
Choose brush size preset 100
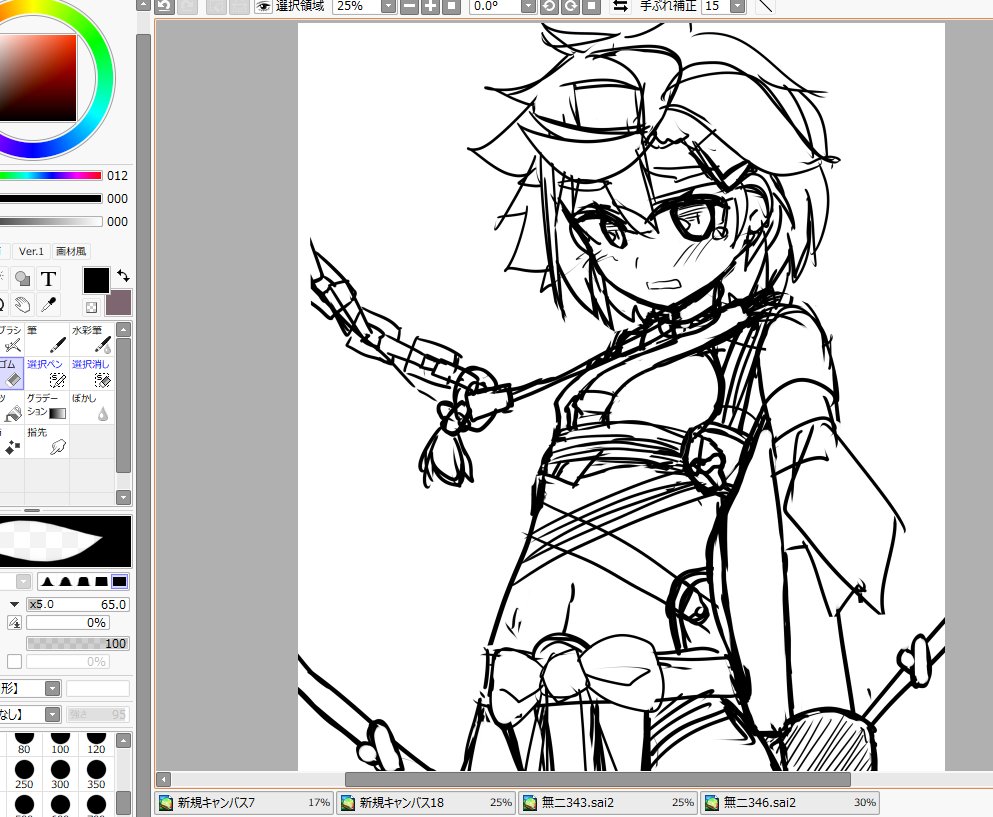pyautogui.click(x=60, y=744)
